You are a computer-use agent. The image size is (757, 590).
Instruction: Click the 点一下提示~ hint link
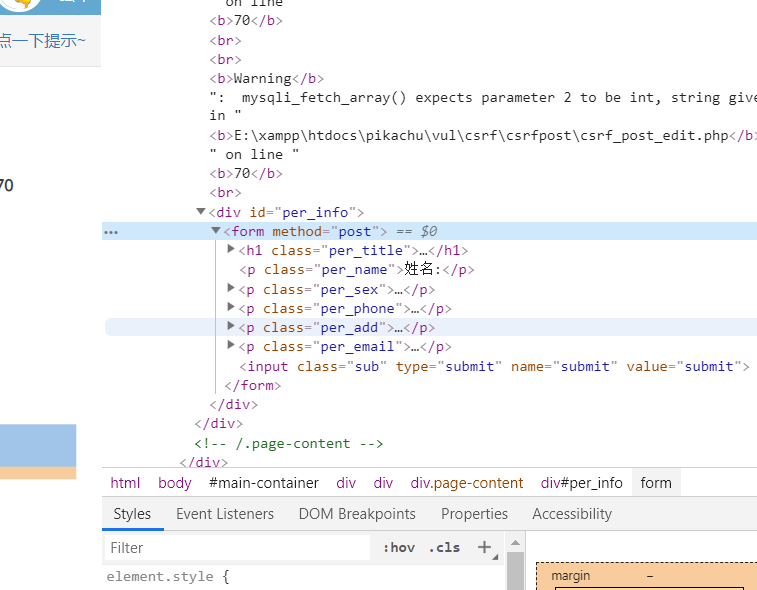pos(42,41)
